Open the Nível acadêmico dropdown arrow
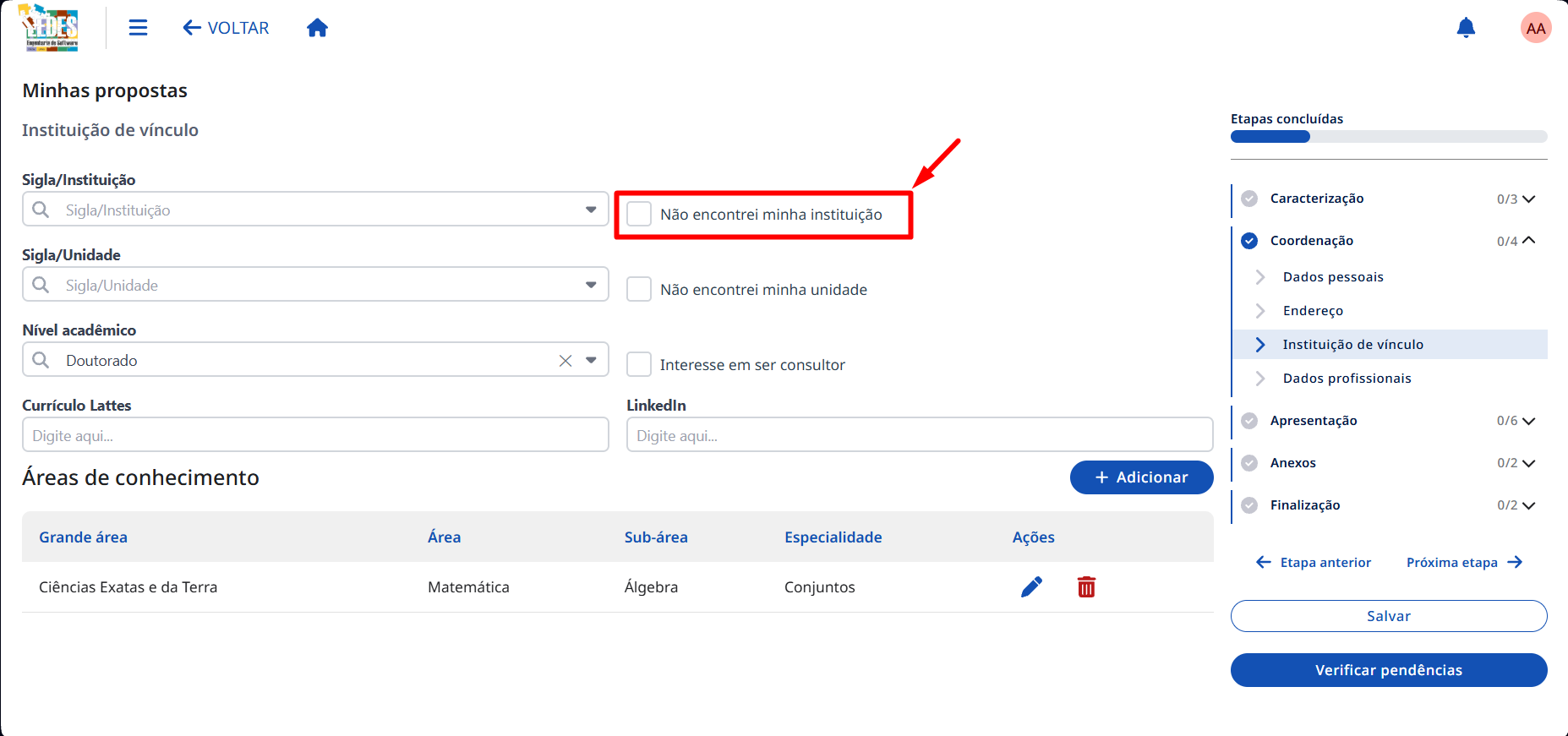 coord(591,360)
